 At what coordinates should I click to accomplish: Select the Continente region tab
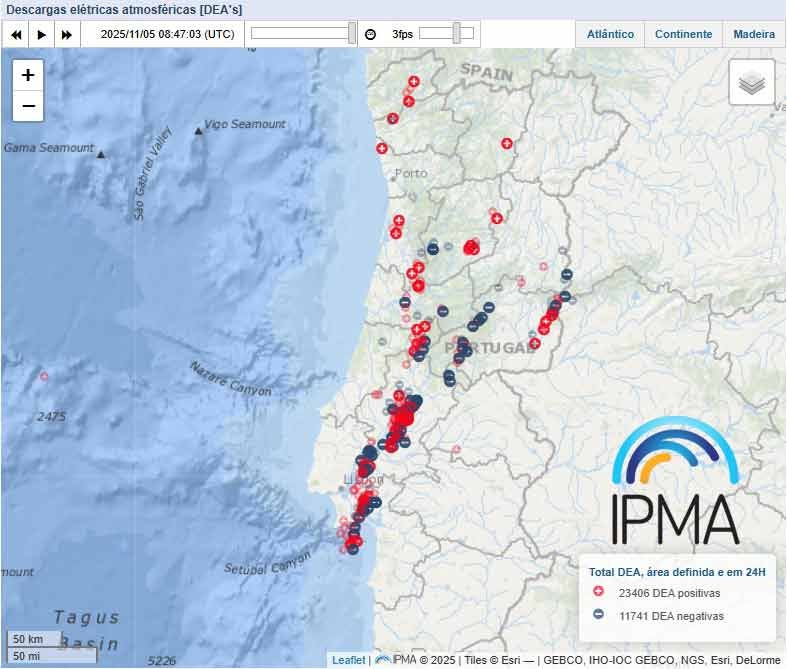click(x=683, y=34)
